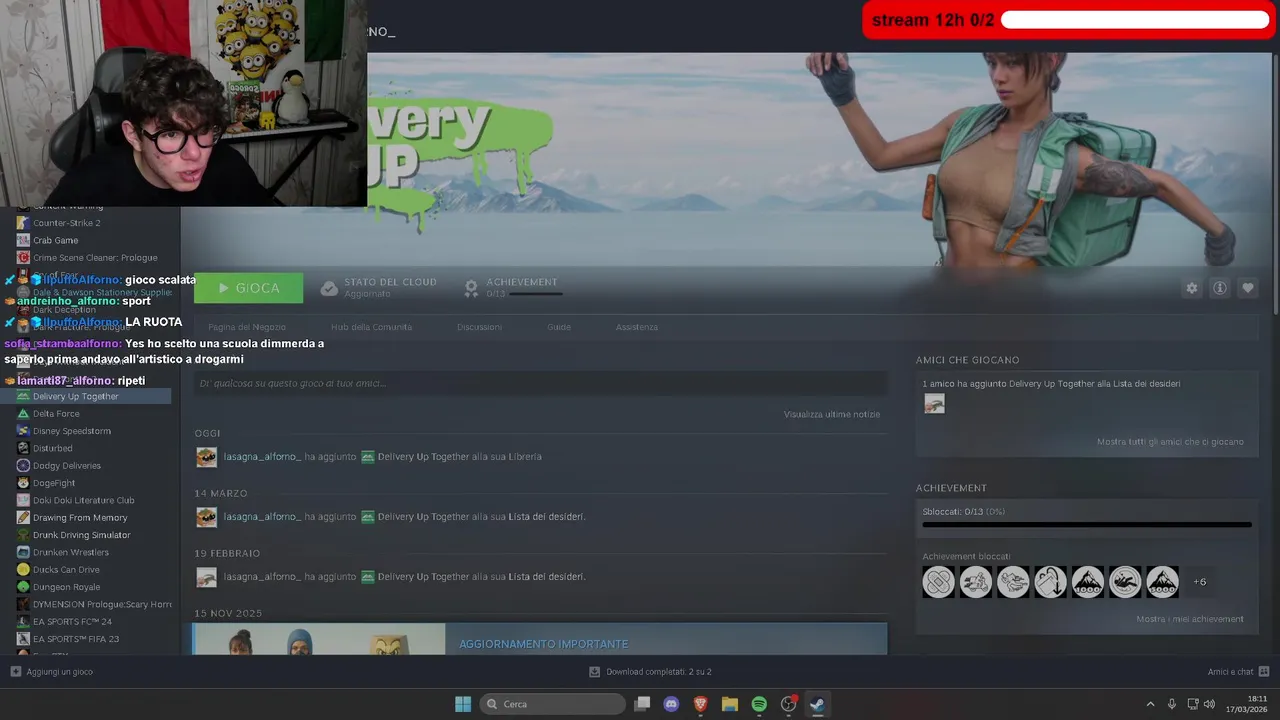The width and height of the screenshot is (1280, 720).
Task: Click the Dungeon Royale icon
Action: 23,587
